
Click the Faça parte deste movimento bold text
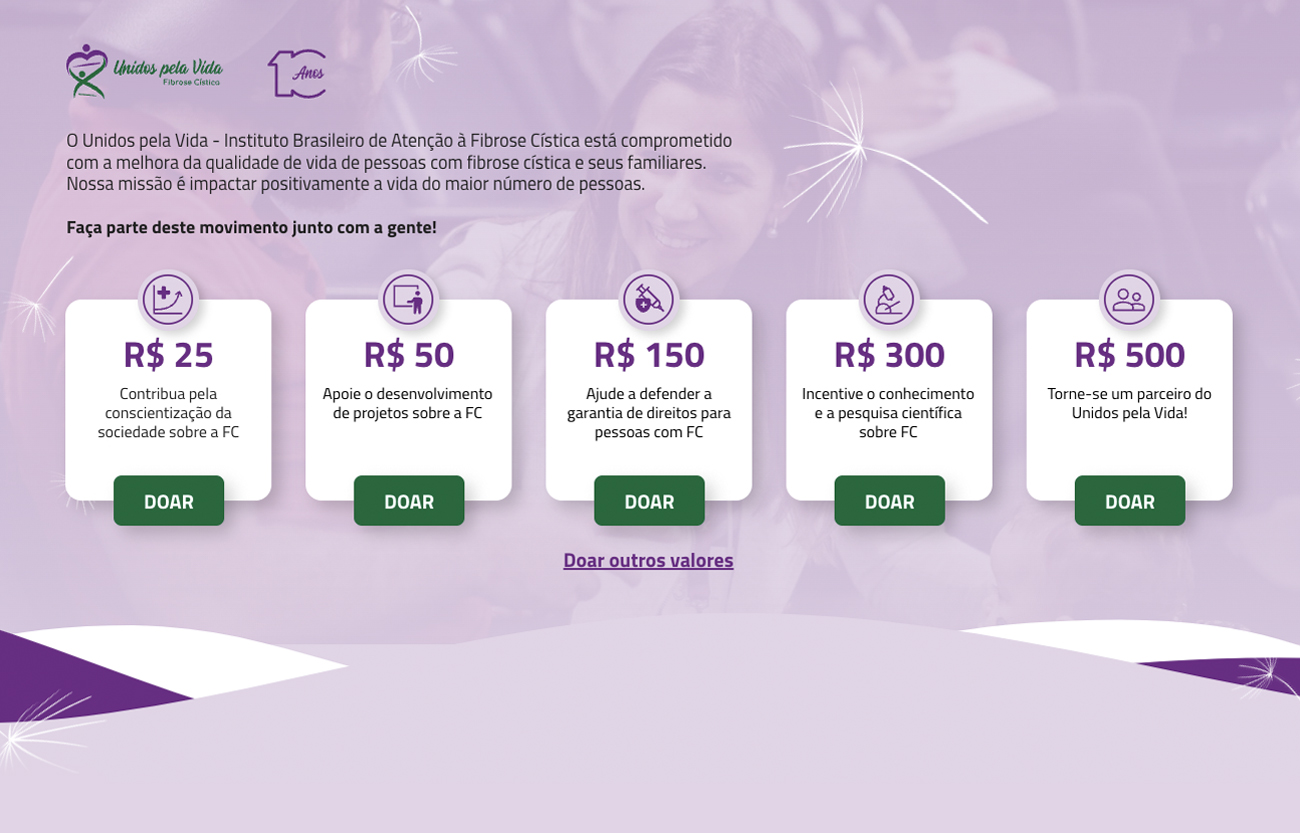point(251,227)
